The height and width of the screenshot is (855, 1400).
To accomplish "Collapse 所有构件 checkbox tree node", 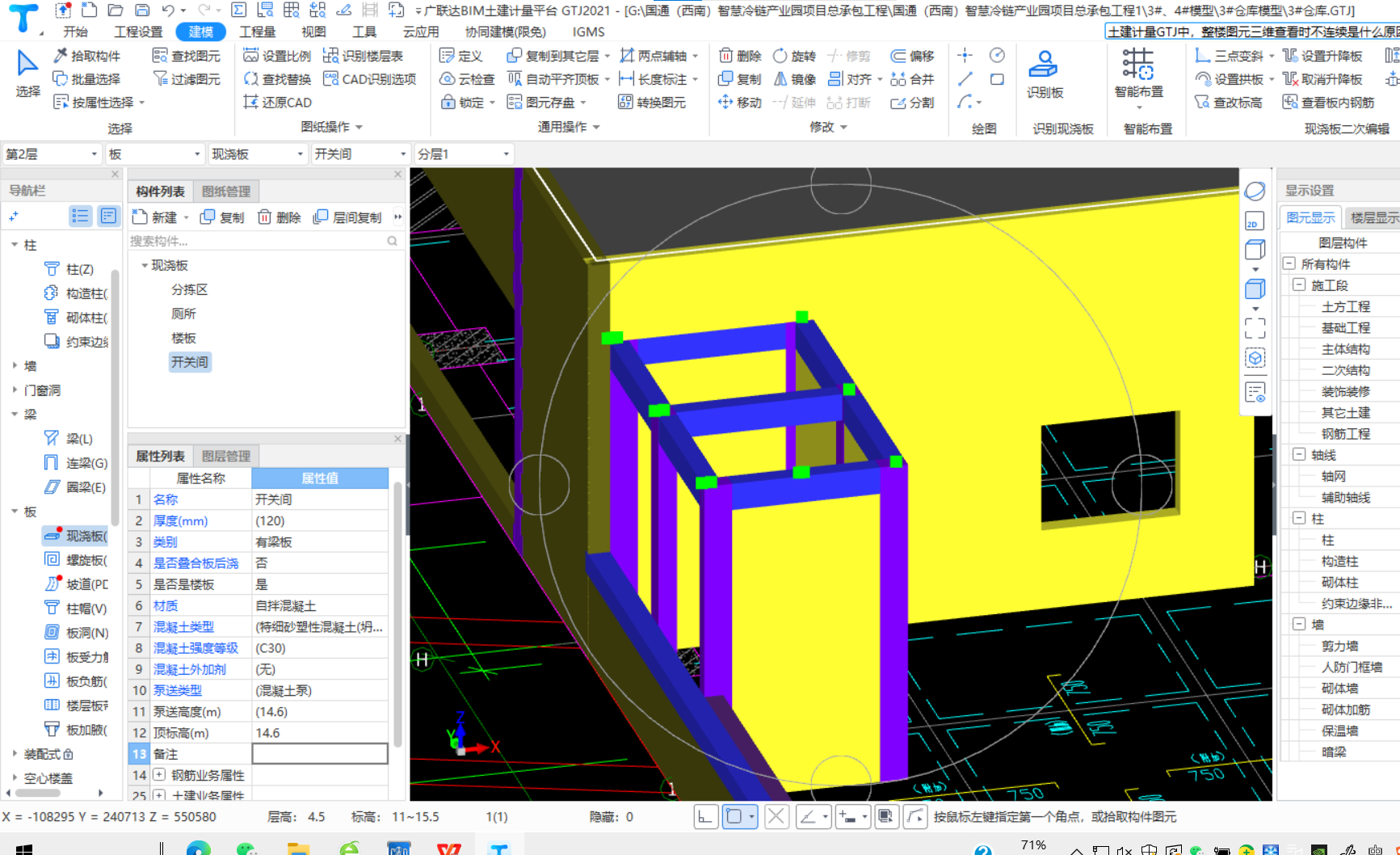I will (1289, 263).
